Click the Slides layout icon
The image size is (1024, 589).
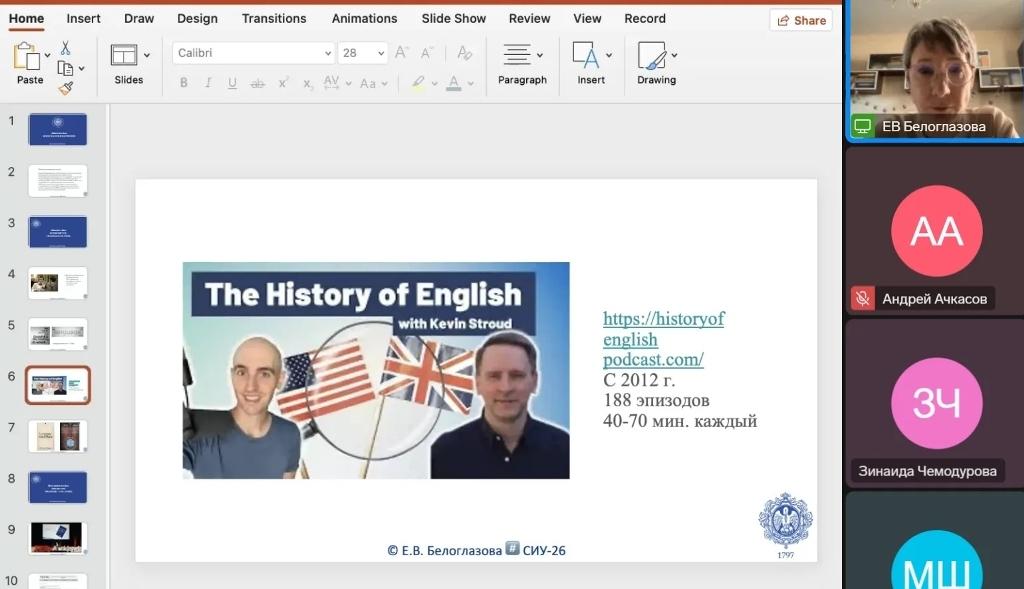pos(123,56)
